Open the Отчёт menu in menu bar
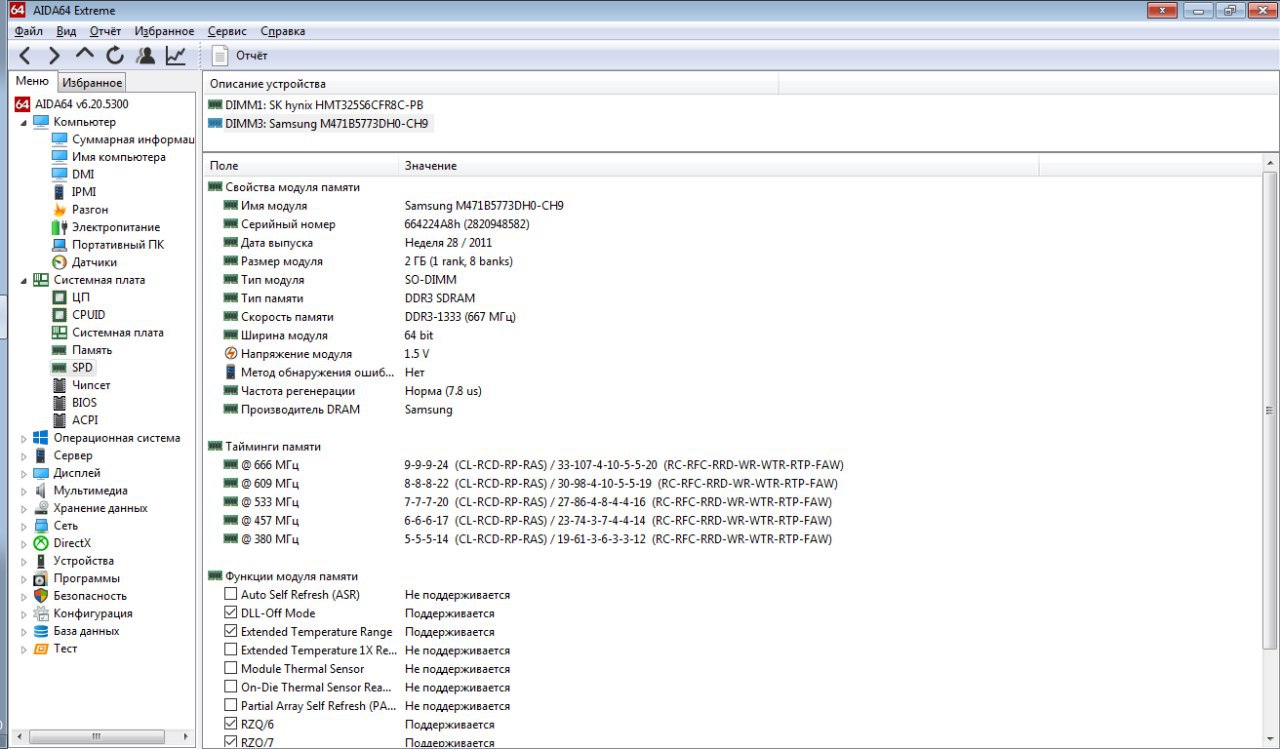1280x749 pixels. [x=105, y=31]
